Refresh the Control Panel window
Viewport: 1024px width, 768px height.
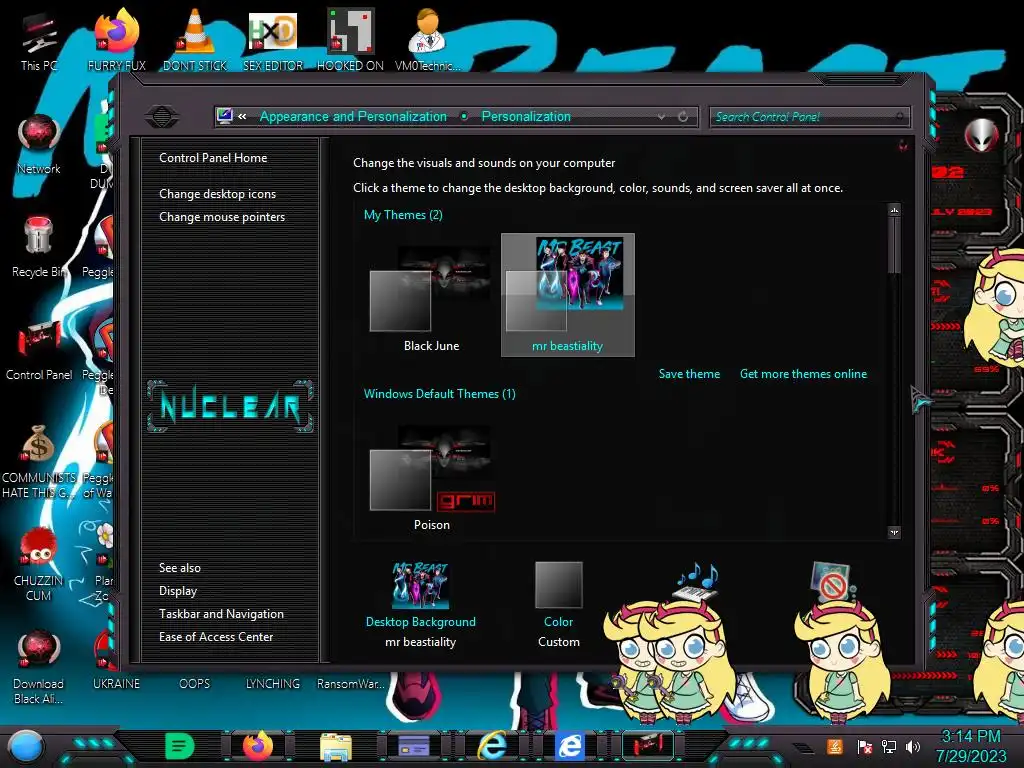[x=683, y=116]
